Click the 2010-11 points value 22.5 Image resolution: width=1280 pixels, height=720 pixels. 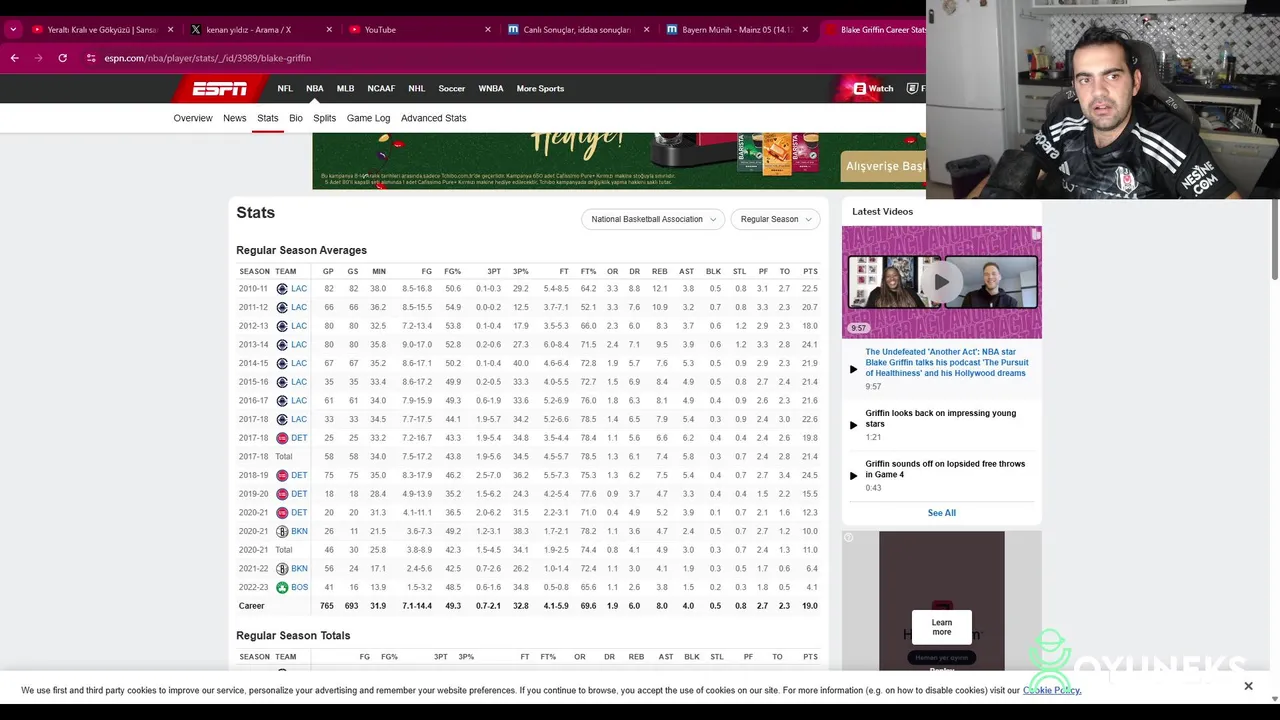click(x=809, y=289)
